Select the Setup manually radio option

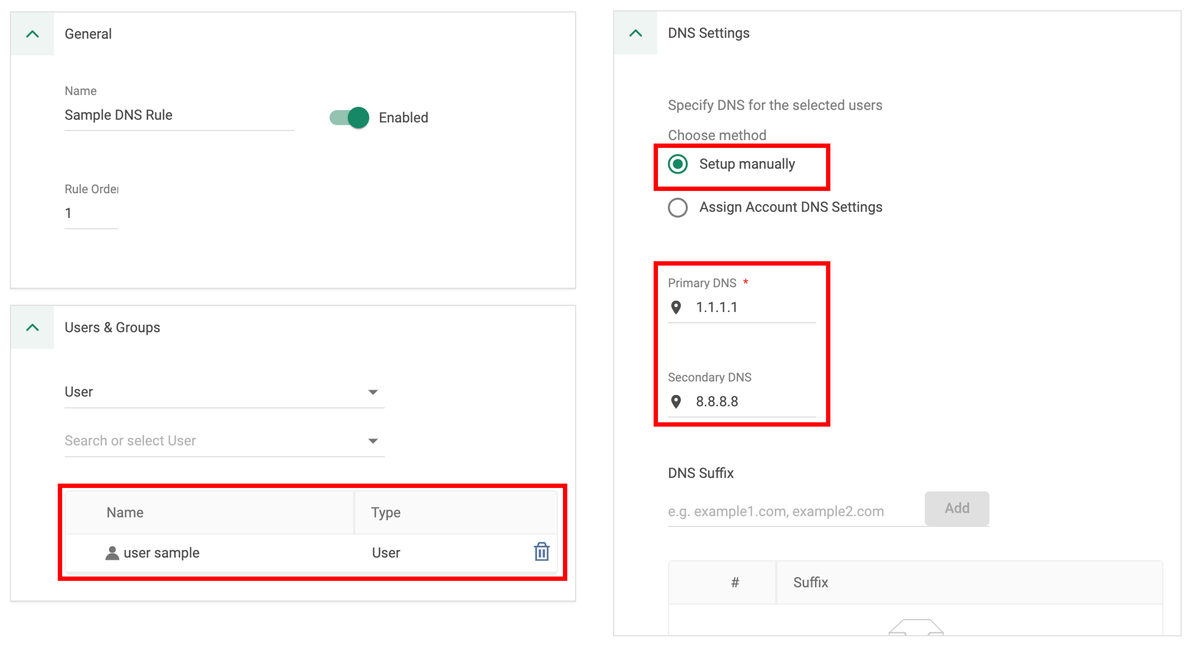click(678, 164)
